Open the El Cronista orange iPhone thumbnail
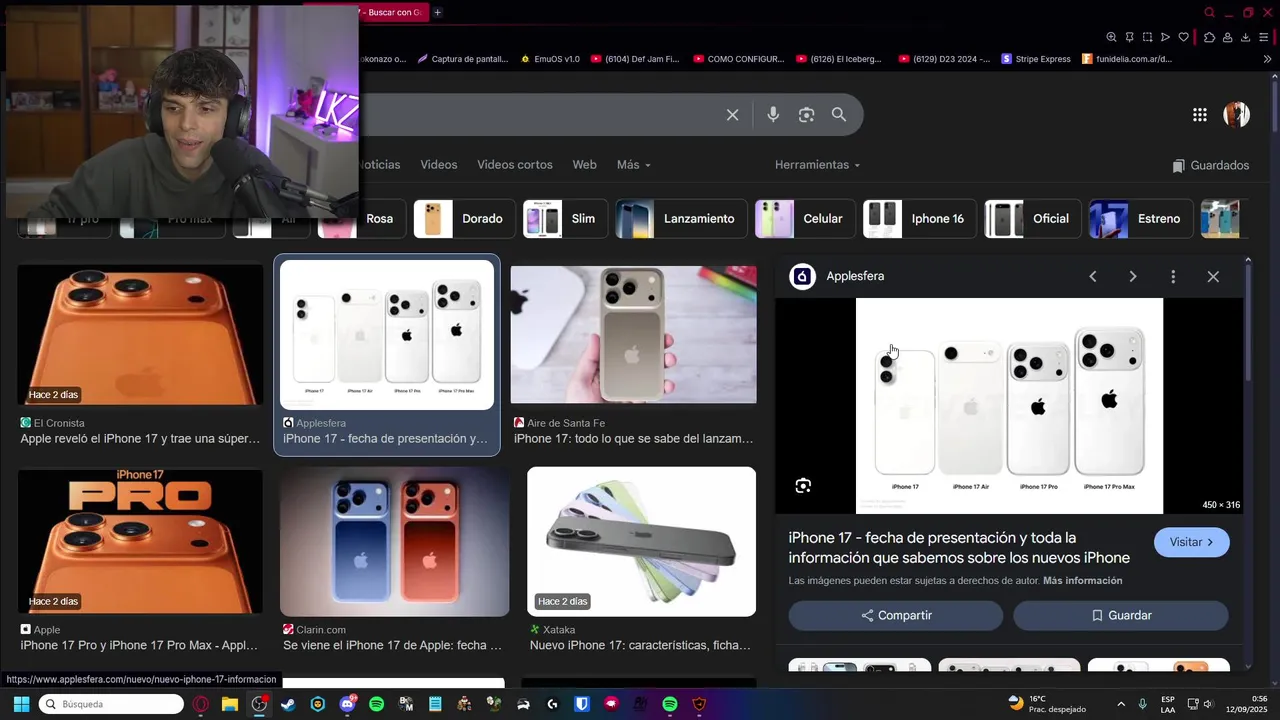The height and width of the screenshot is (720, 1280). click(140, 335)
